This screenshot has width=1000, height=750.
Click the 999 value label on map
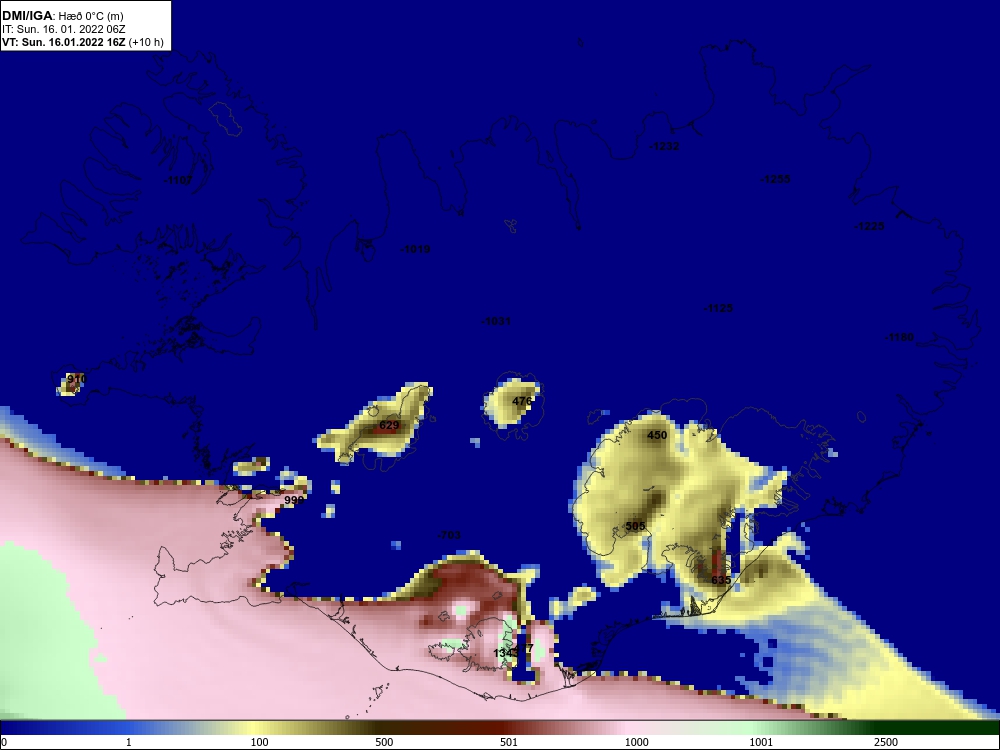click(x=294, y=501)
